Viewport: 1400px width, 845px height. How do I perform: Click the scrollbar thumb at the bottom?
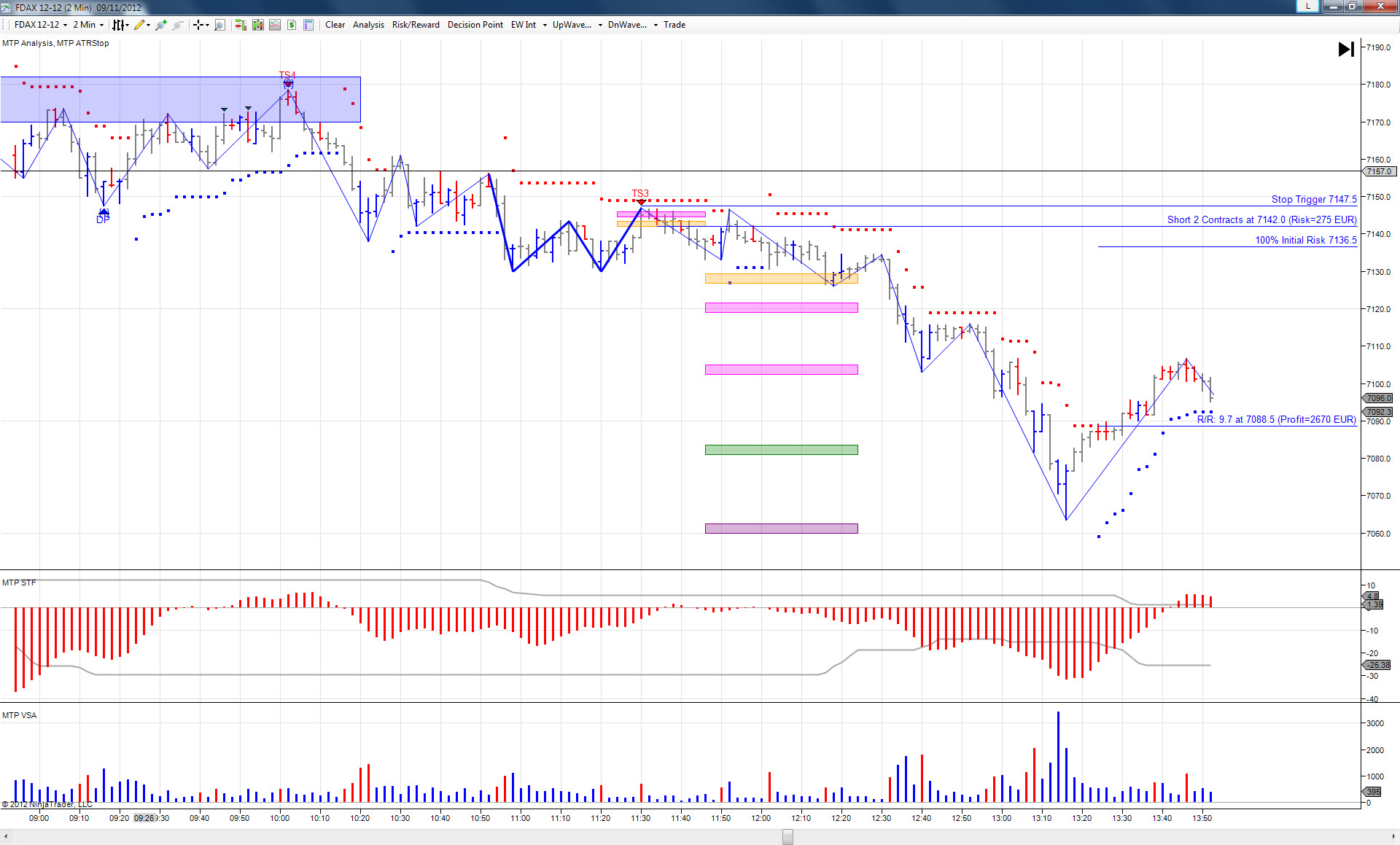point(787,837)
